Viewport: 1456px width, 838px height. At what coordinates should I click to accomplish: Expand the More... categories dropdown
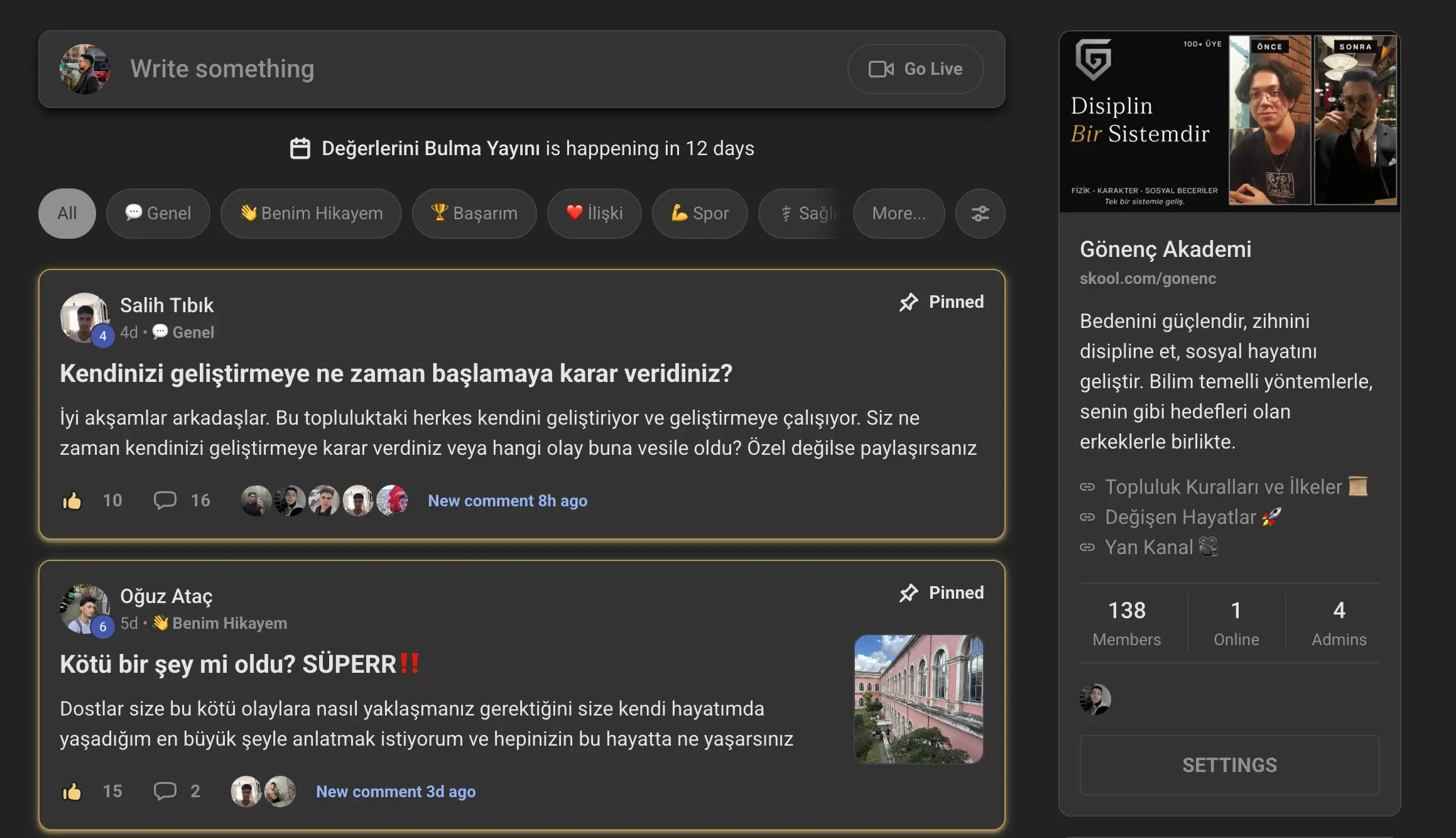point(899,214)
